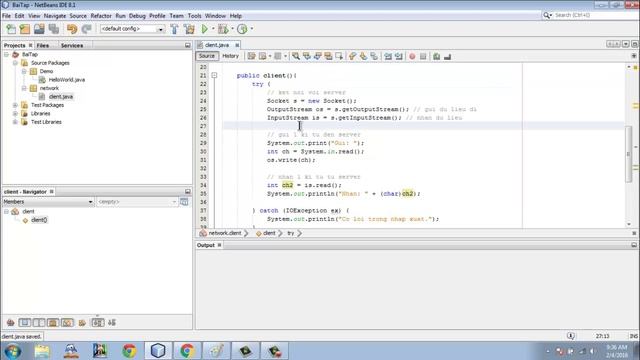
Task: Expand the Libraries node
Action: 15,113
